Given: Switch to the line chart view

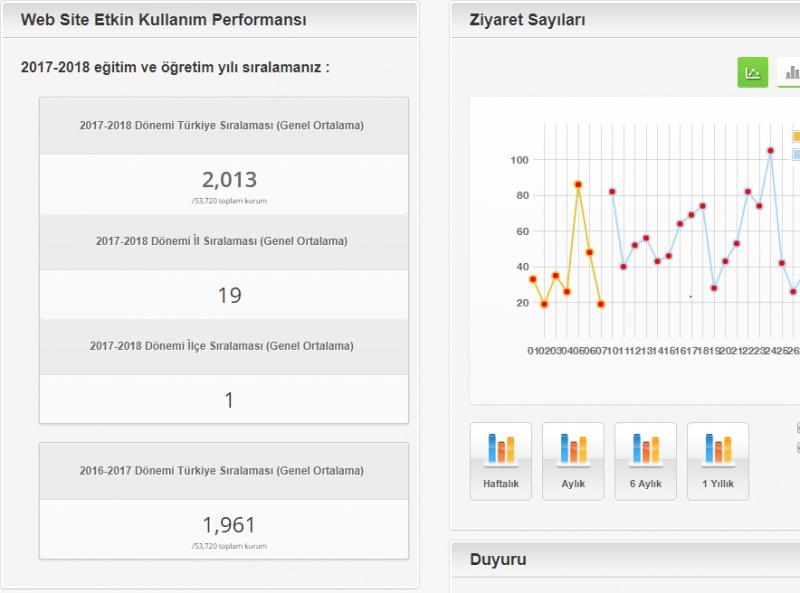Looking at the screenshot, I should pos(752,72).
